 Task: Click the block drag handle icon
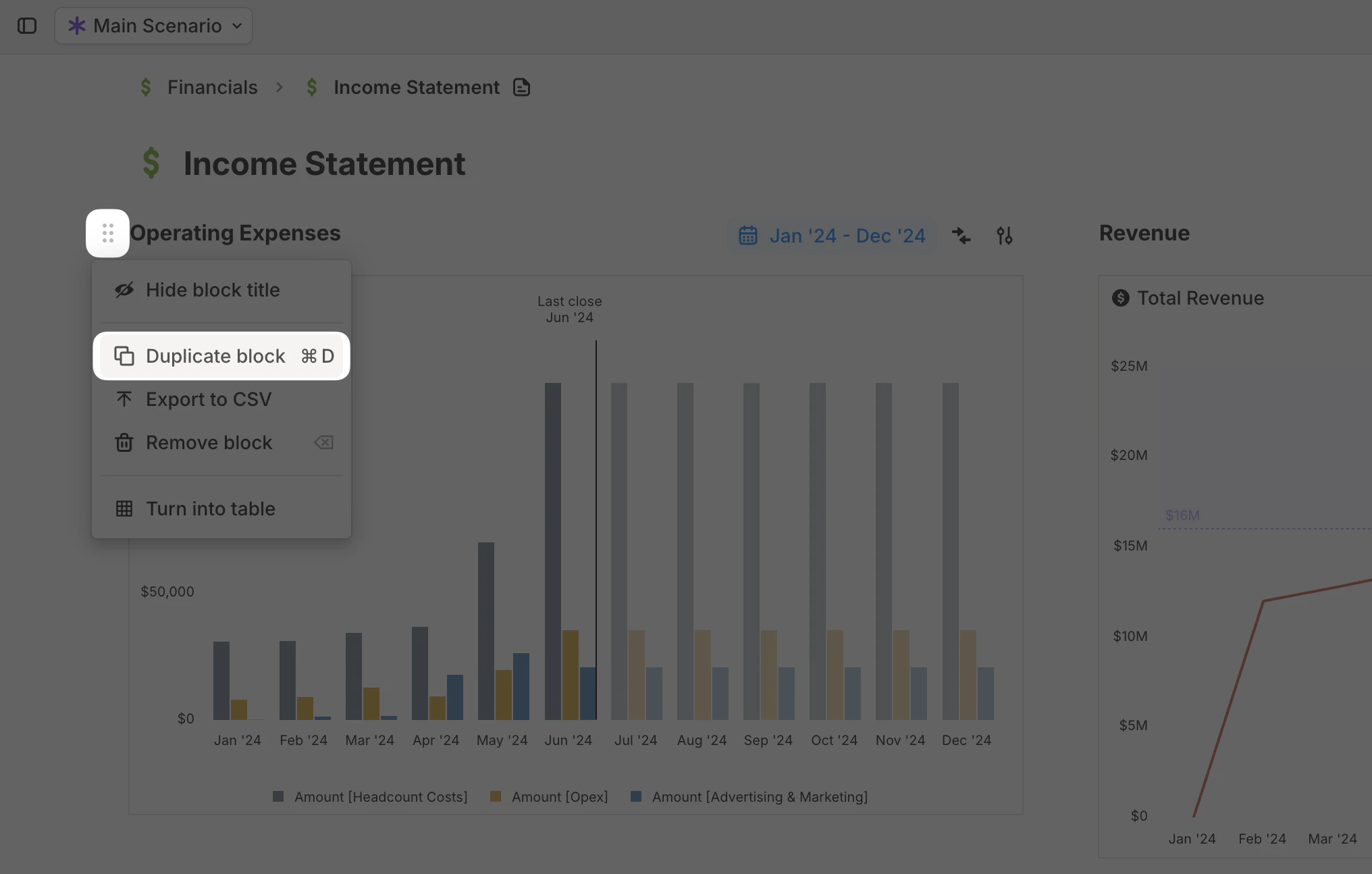pyautogui.click(x=107, y=233)
